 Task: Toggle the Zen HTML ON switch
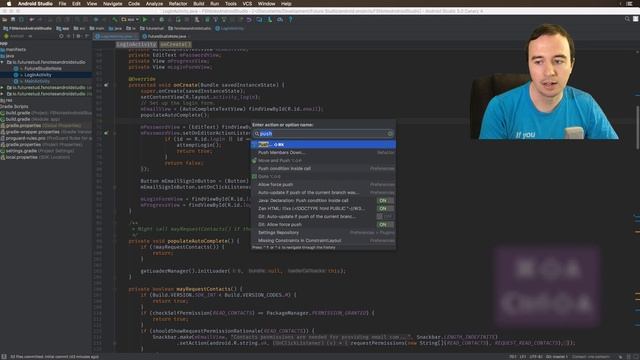[385, 209]
